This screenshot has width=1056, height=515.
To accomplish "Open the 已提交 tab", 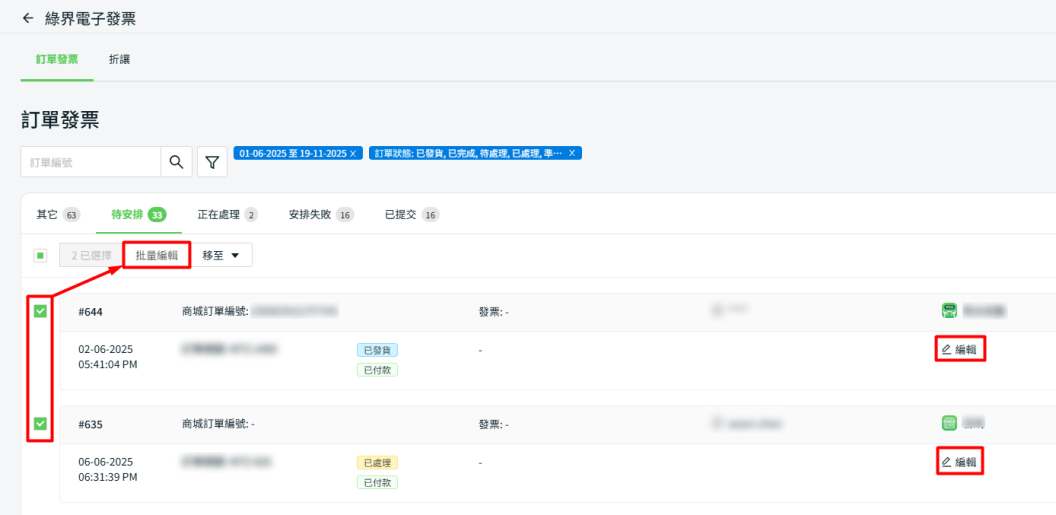I will (412, 215).
